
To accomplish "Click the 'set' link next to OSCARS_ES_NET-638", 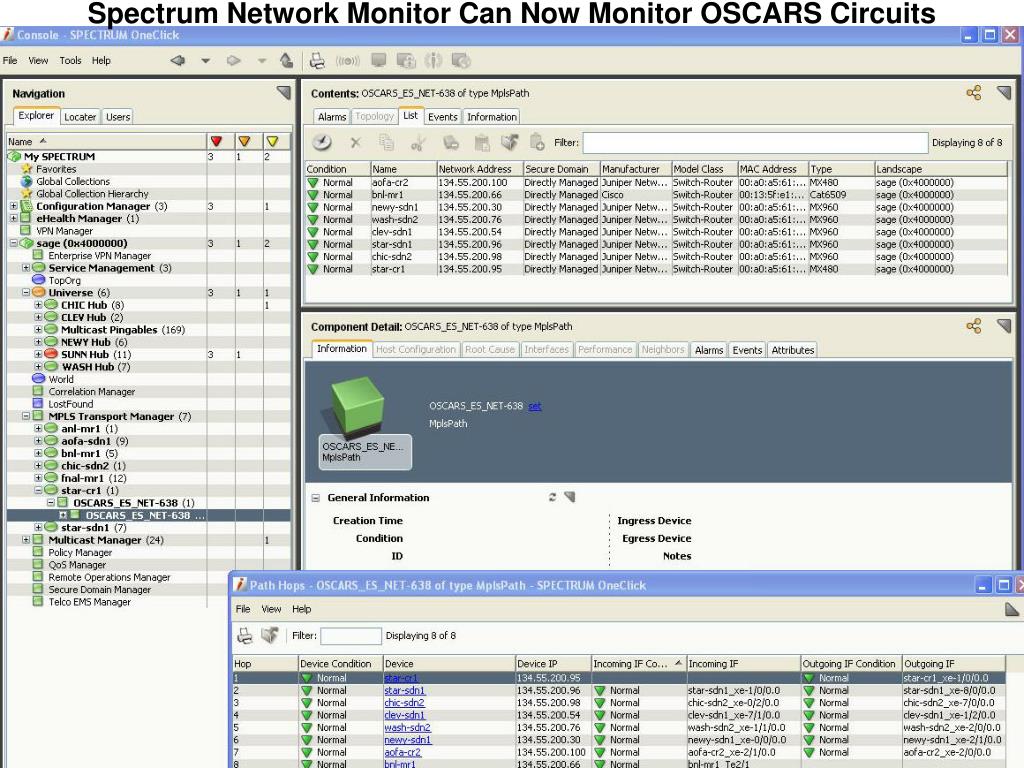I will tap(535, 406).
